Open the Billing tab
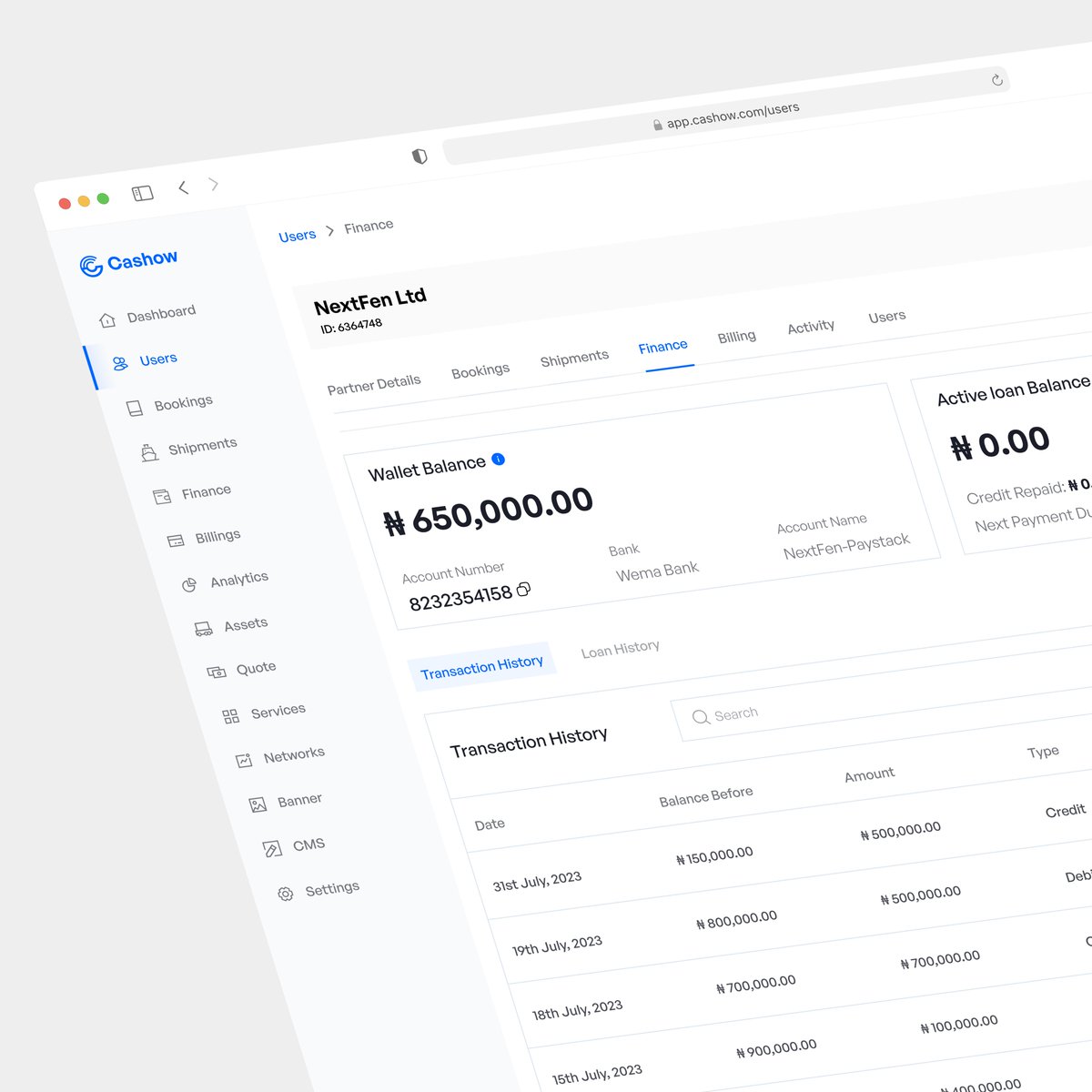Viewport: 1092px width, 1092px height. 737,337
